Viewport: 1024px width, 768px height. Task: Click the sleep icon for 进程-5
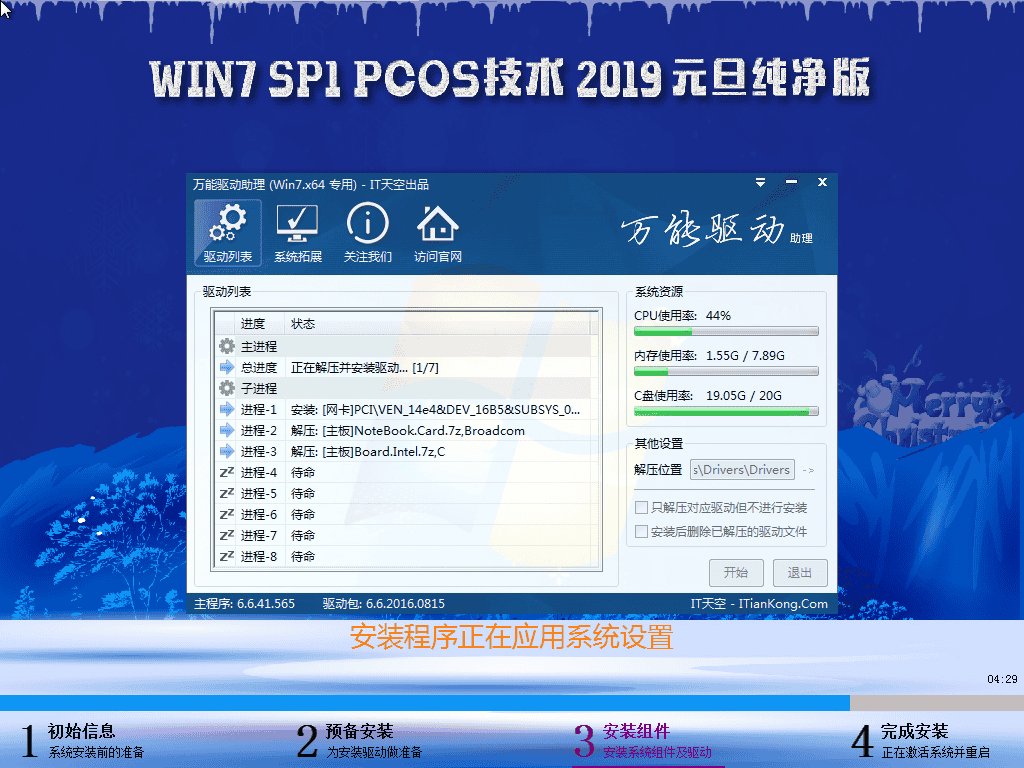pos(227,493)
